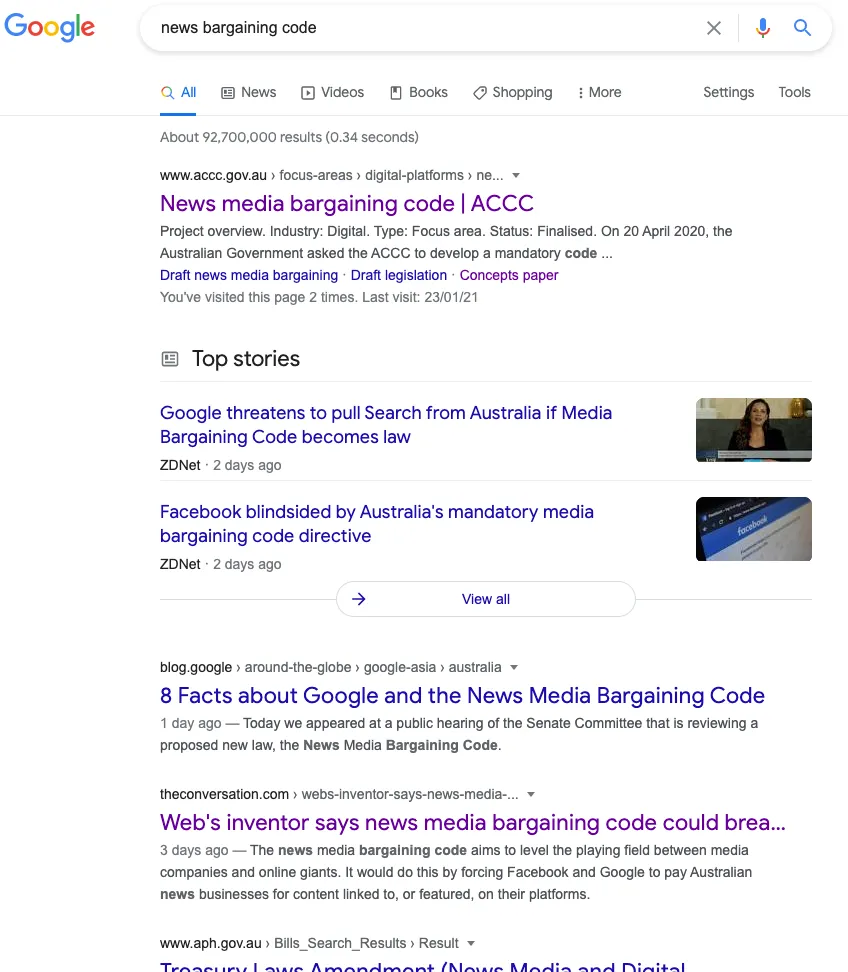Open search Settings
This screenshot has height=972, width=848.
[728, 92]
